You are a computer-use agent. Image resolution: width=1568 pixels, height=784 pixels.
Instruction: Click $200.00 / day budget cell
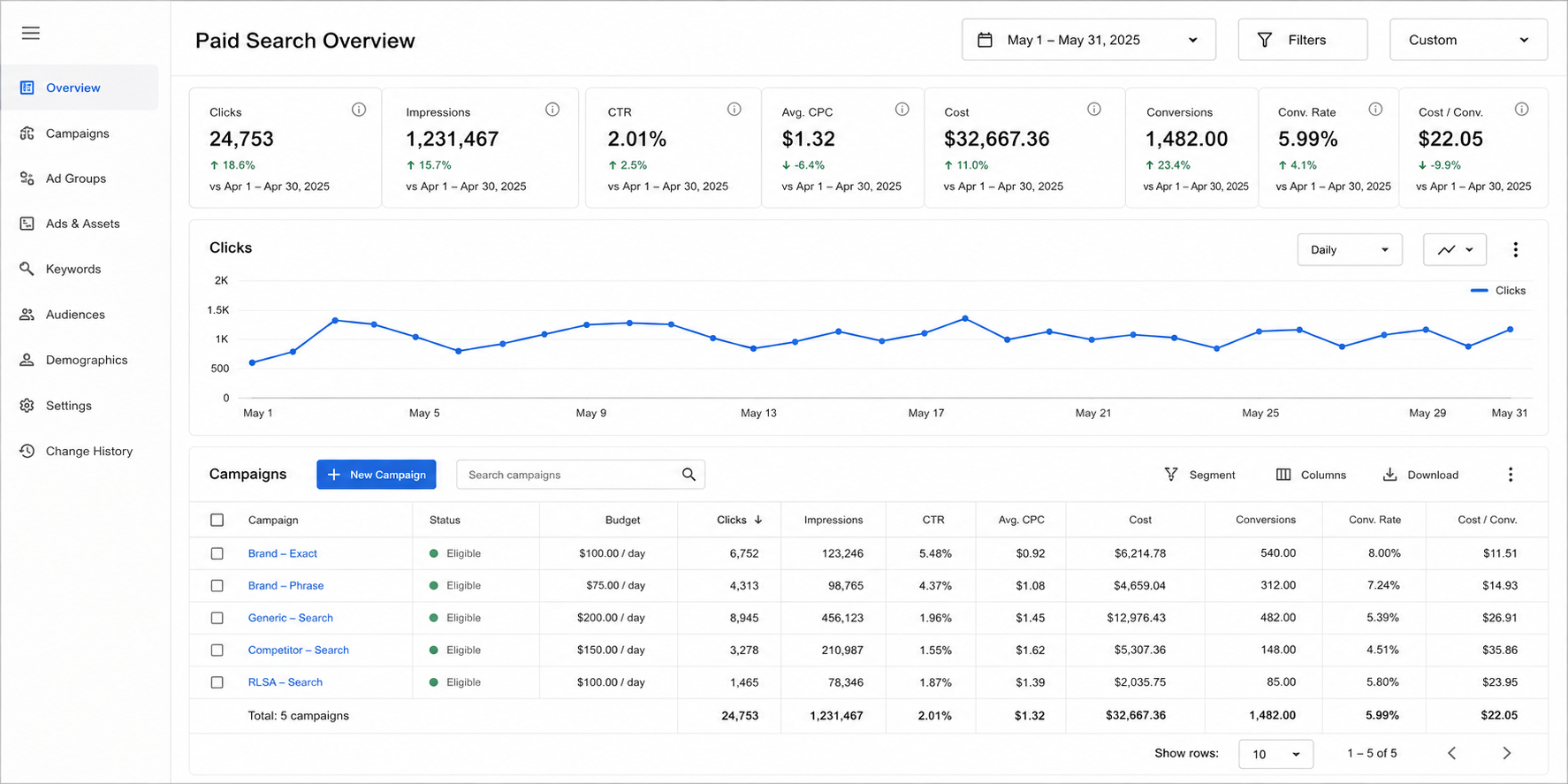click(611, 618)
